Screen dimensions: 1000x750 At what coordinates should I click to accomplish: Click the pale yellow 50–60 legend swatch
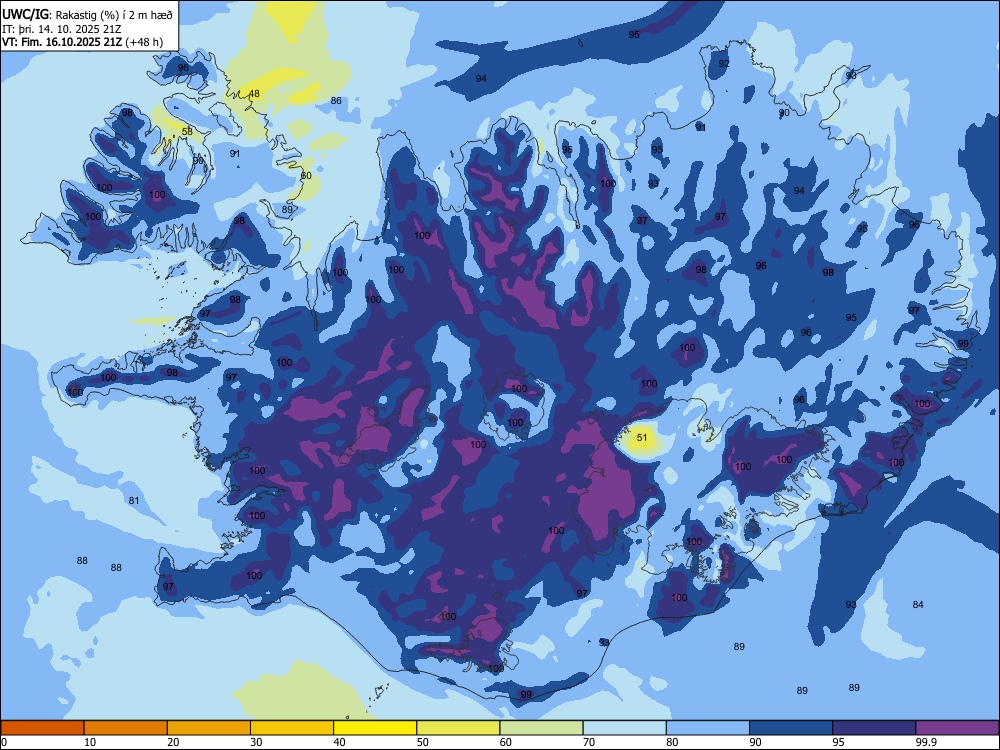459,728
